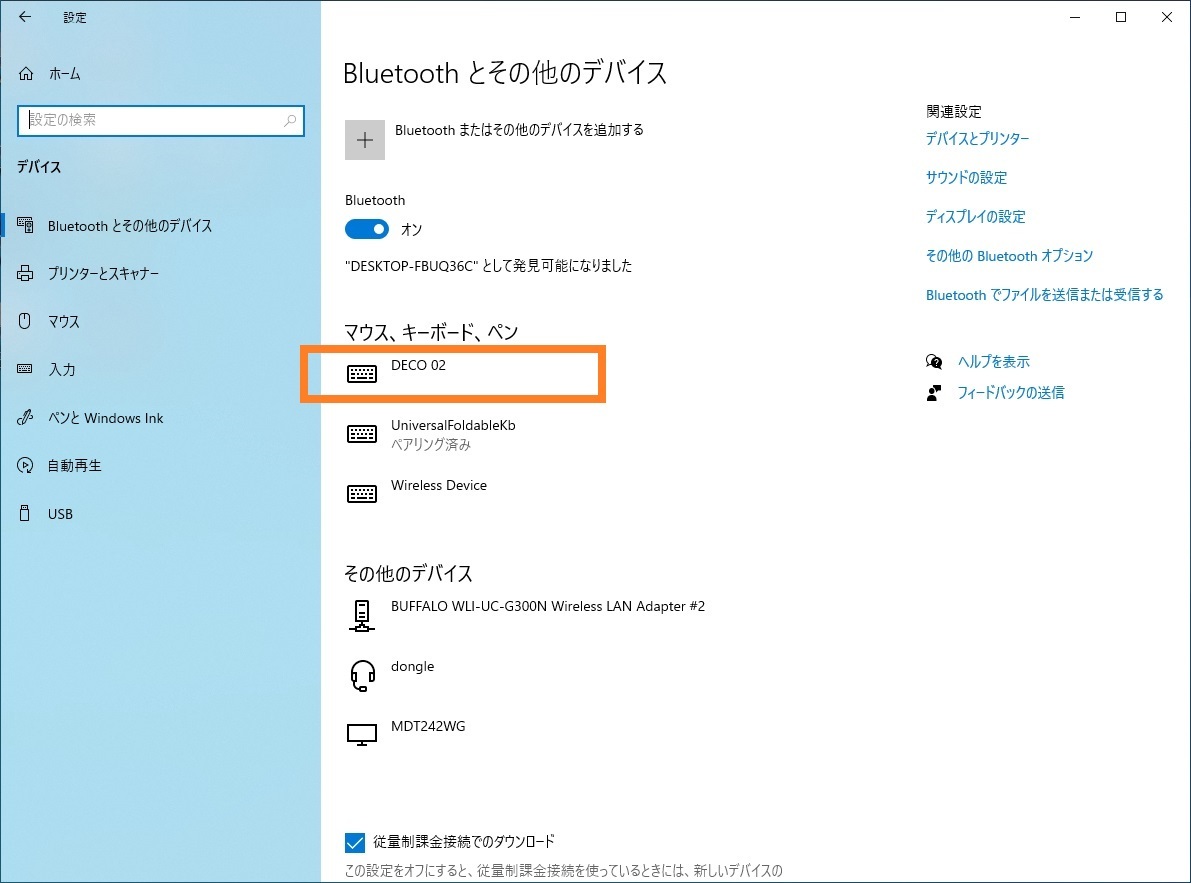This screenshot has width=1191, height=883.
Task: Select Bluetooth とその他のデバイス in sidebar
Action: (130, 225)
